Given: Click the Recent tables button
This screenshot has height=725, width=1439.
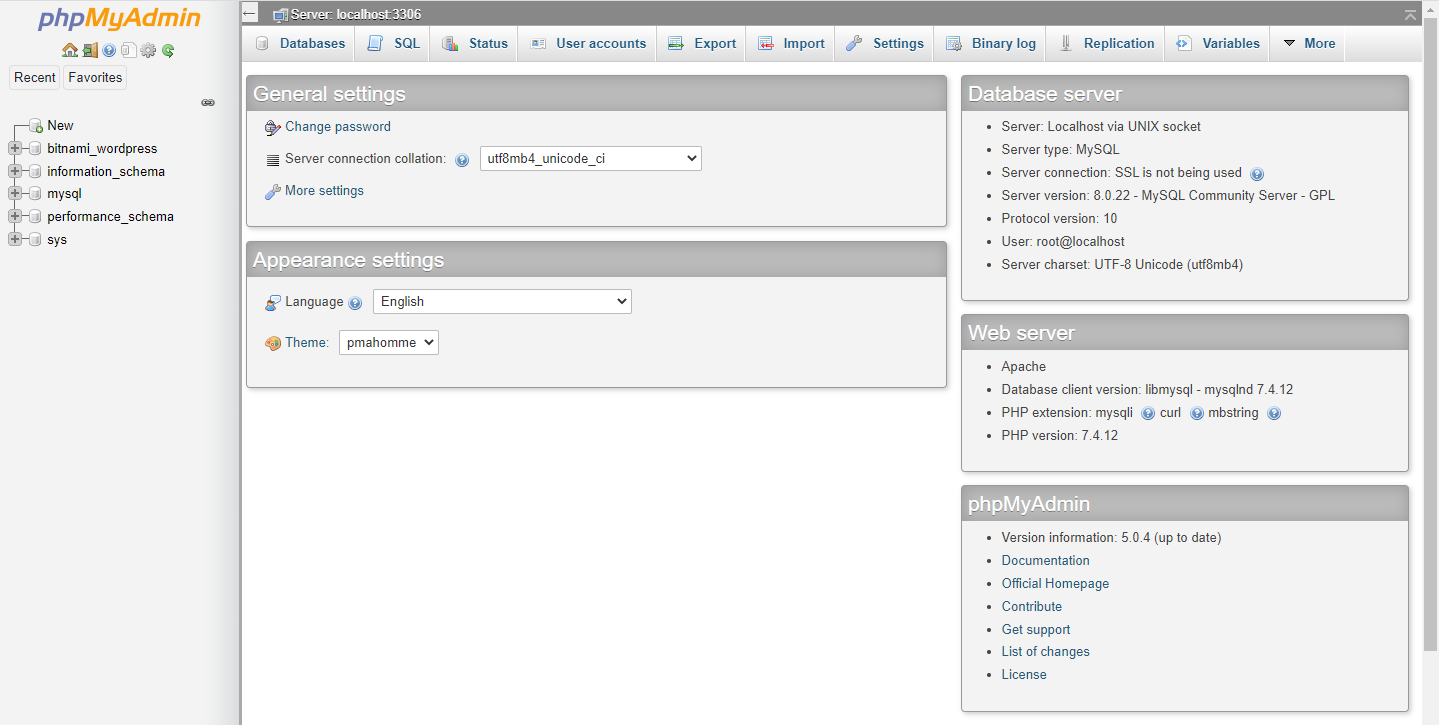Looking at the screenshot, I should point(35,78).
